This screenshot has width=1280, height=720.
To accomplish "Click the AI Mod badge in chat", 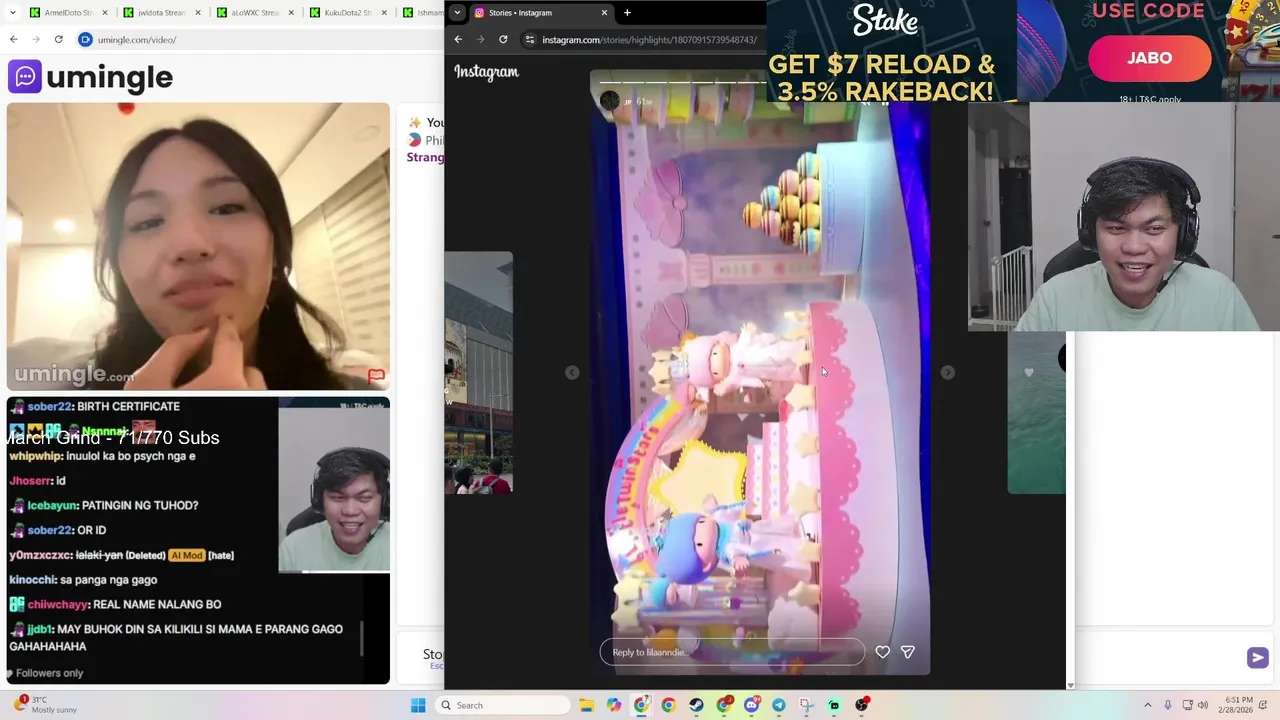I will 187,555.
